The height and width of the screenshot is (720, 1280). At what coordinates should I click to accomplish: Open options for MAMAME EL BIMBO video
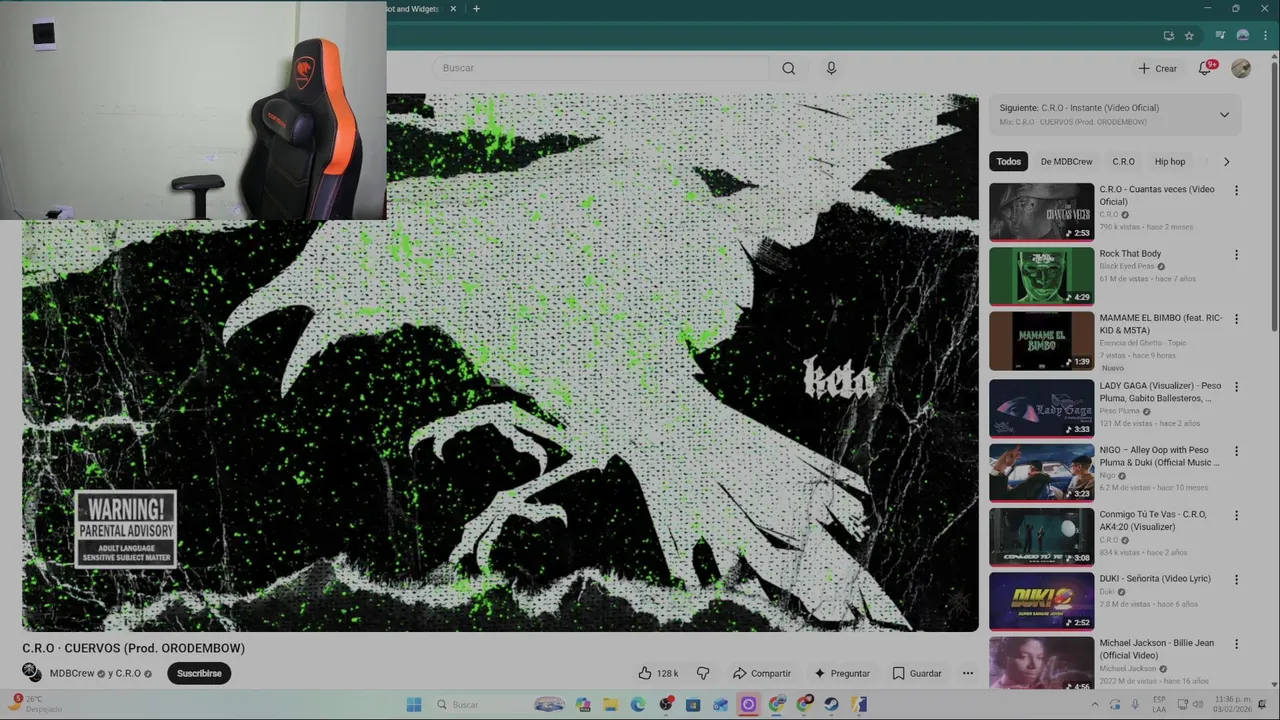point(1236,319)
